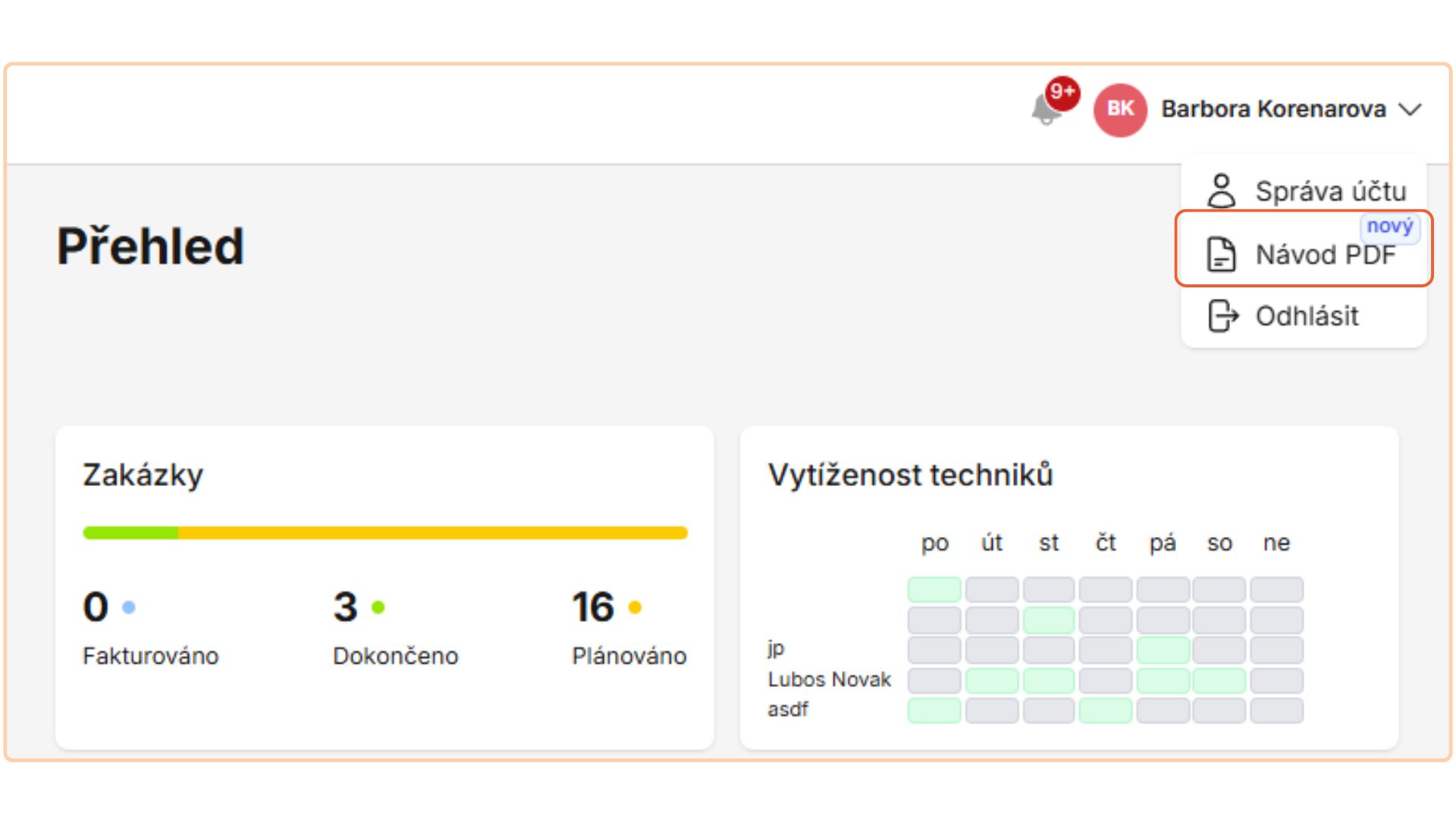Click the logout icon beside Odhlásit
1456x819 pixels.
(x=1222, y=315)
